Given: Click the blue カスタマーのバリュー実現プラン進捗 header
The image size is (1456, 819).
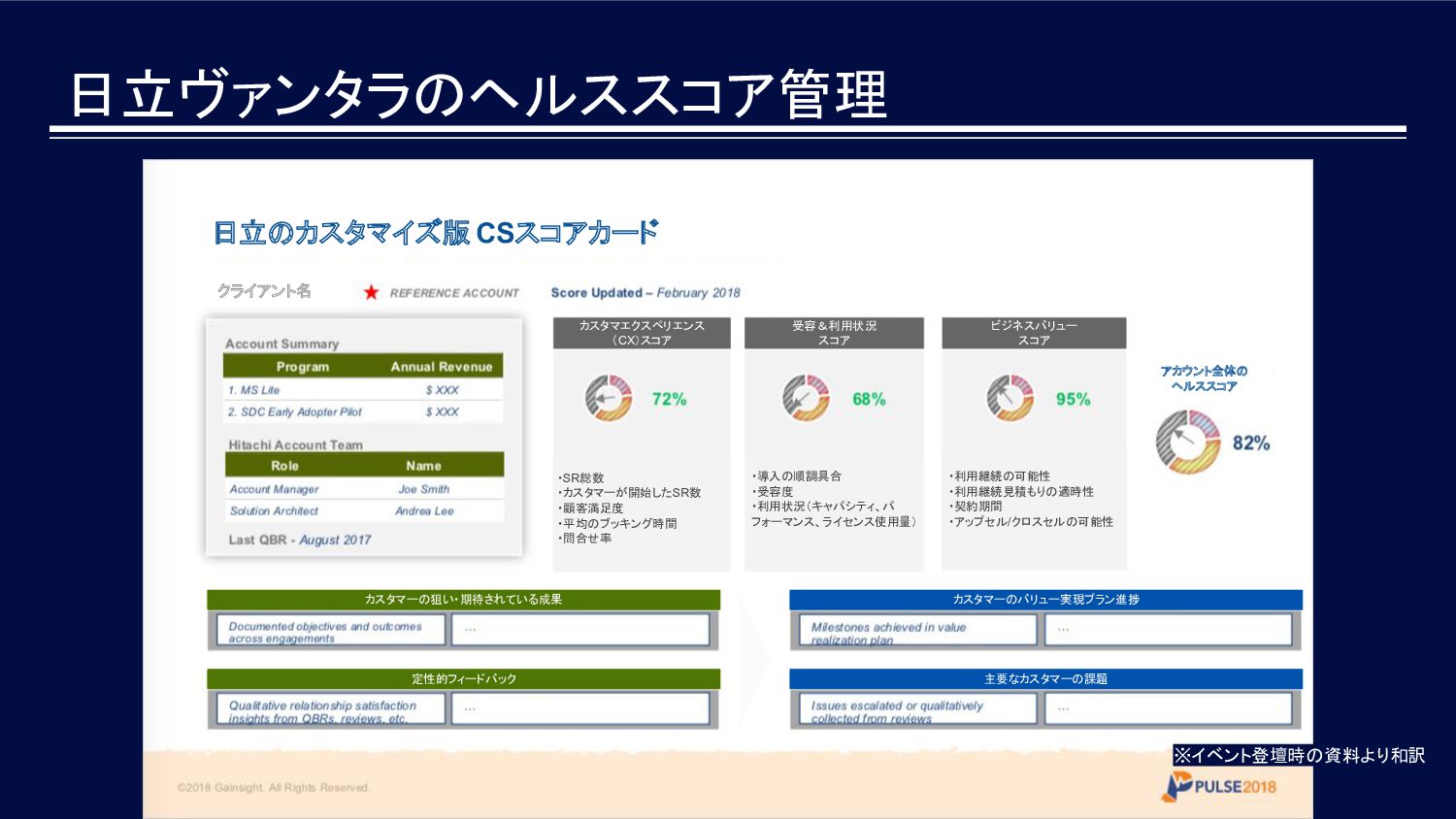Looking at the screenshot, I should pyautogui.click(x=1045, y=600).
